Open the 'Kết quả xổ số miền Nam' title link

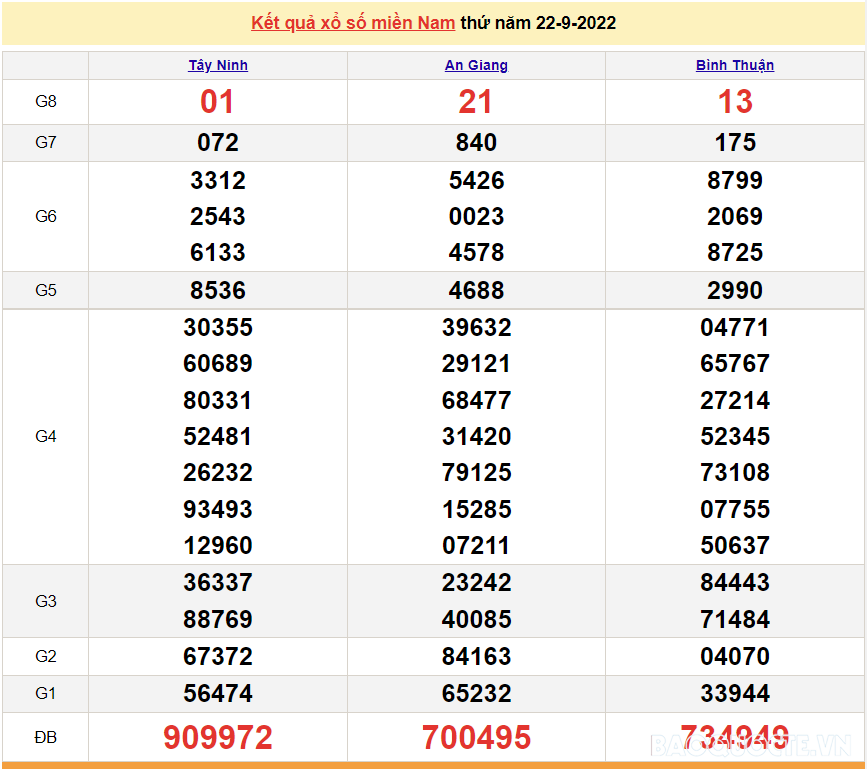point(353,23)
